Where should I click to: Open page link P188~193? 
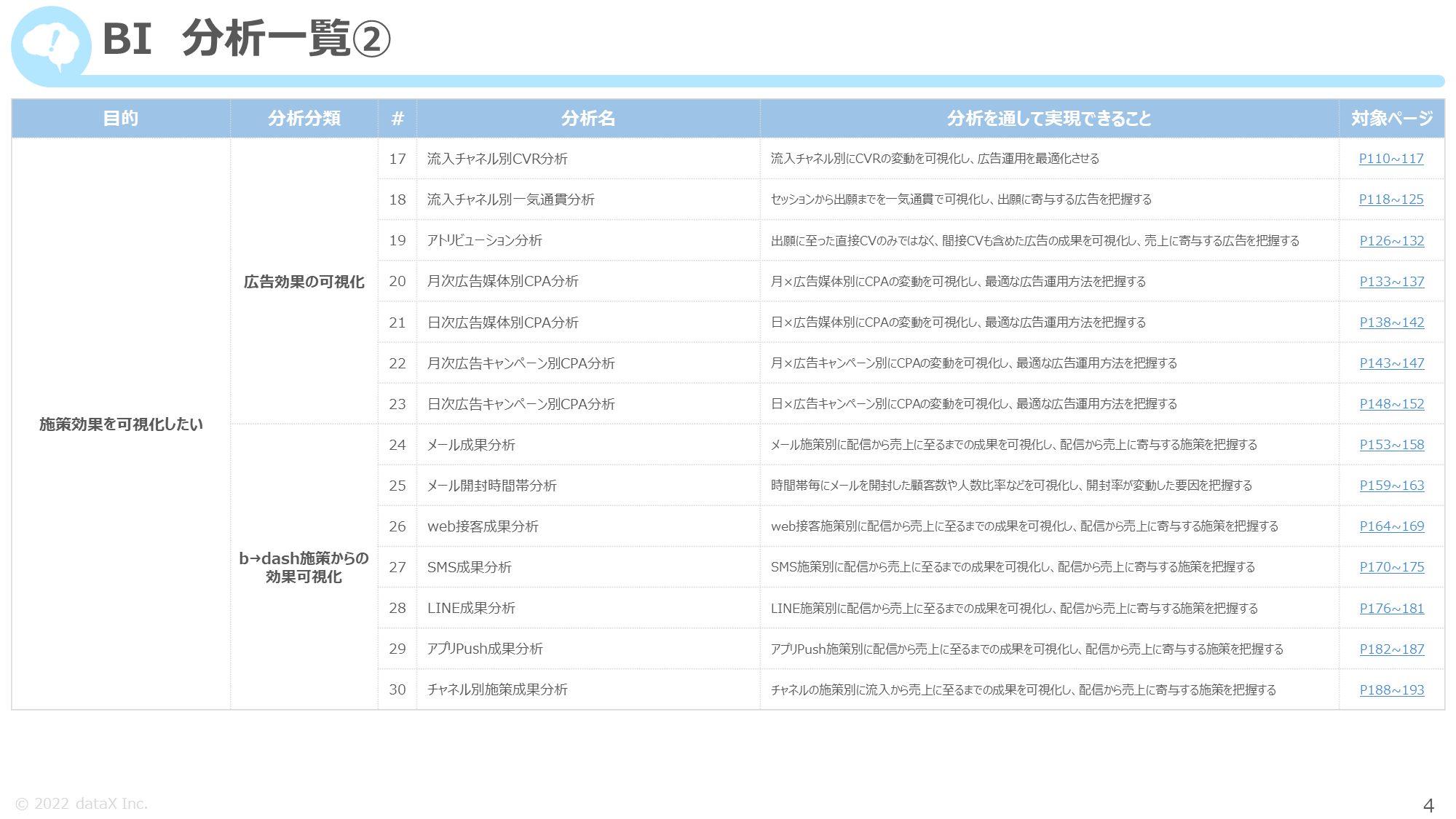tap(1392, 690)
